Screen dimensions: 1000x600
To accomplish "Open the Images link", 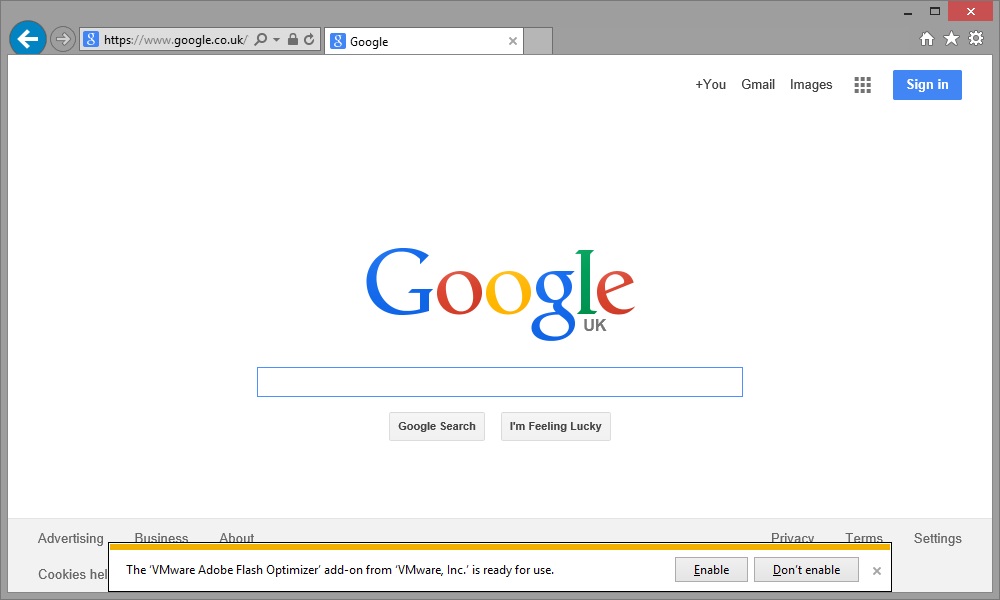I will pos(811,85).
